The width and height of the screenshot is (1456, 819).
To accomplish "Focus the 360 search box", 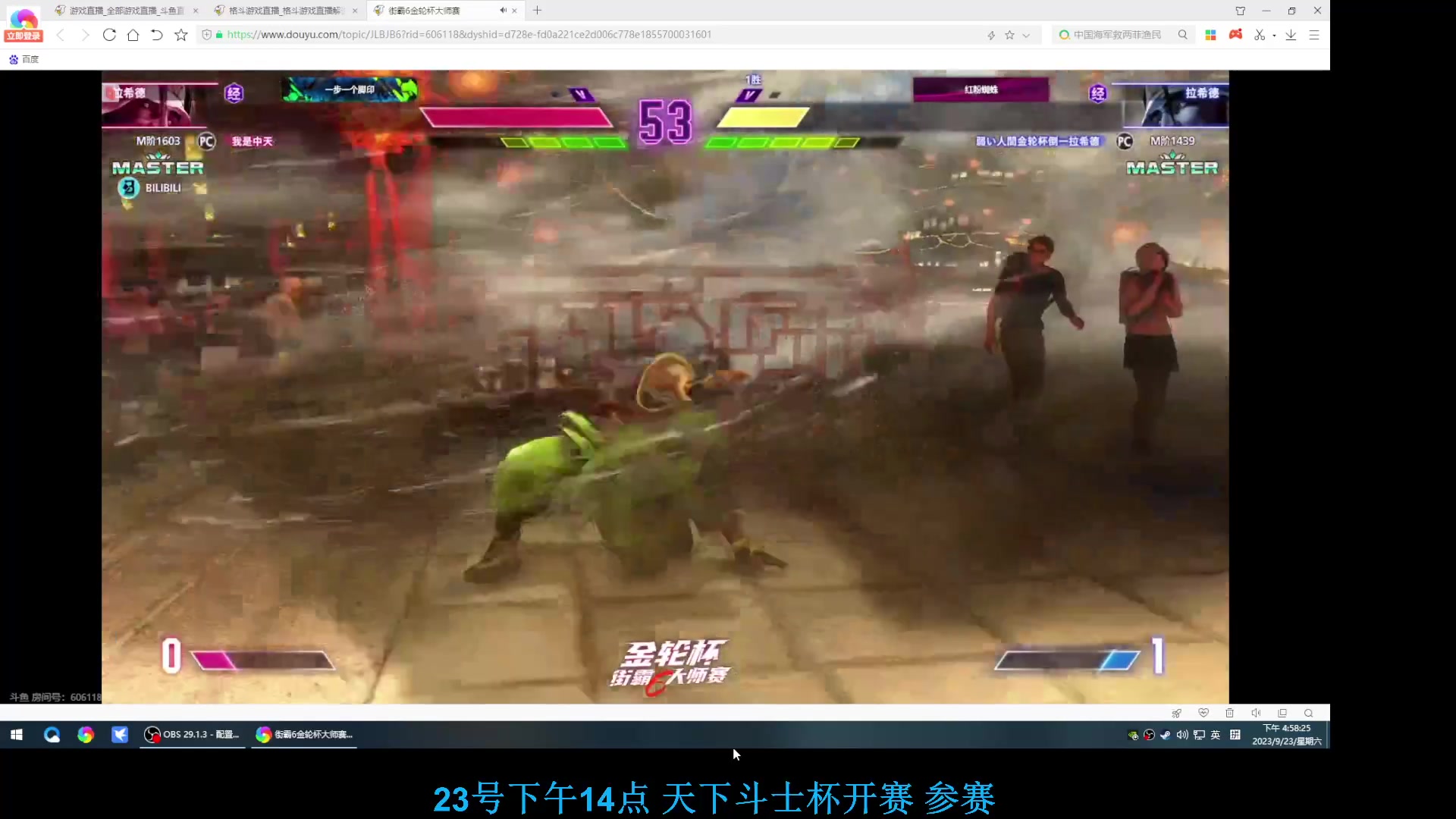I will (x=1116, y=35).
